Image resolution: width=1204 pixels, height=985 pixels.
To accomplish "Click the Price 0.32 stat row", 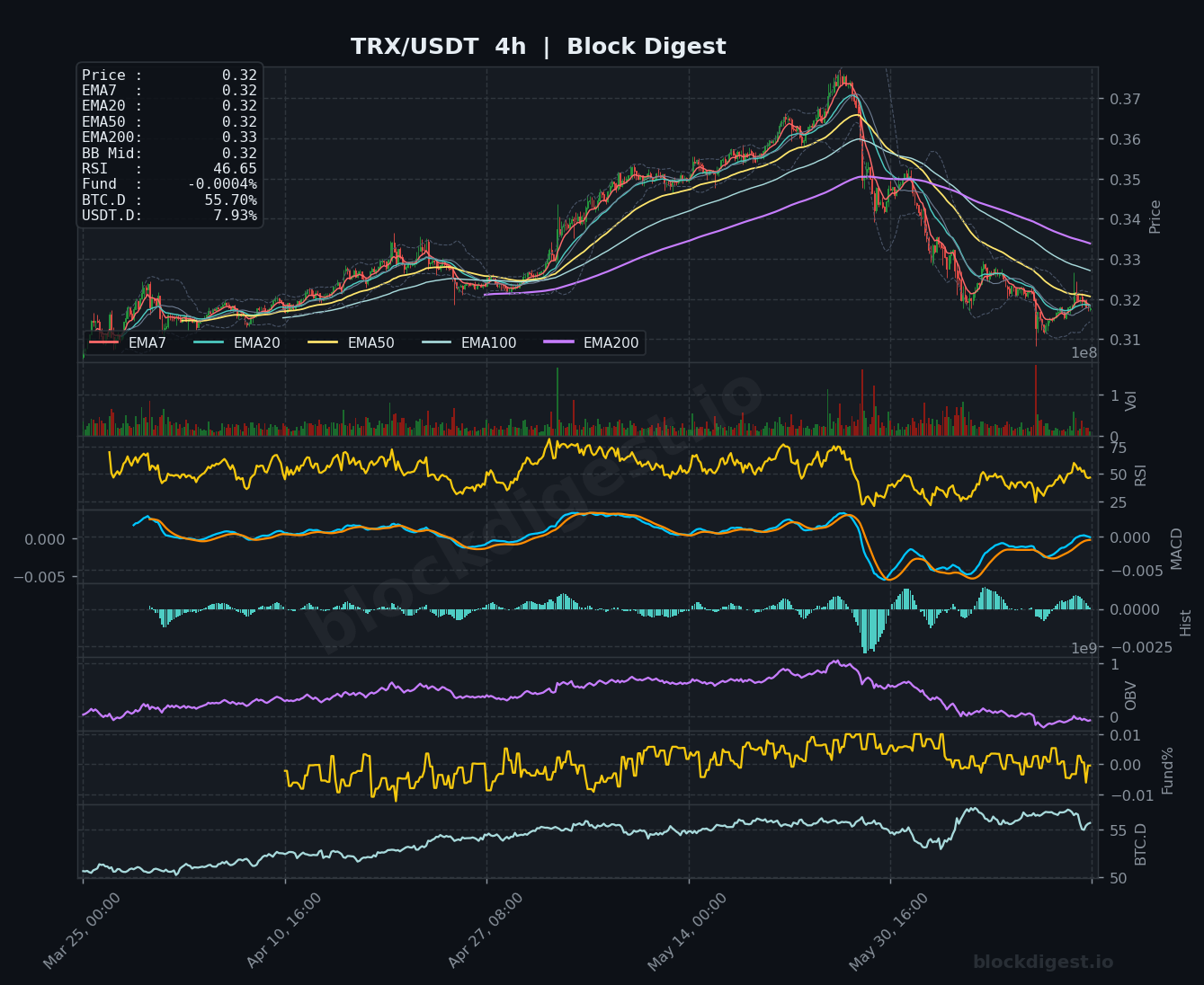I will click(x=169, y=75).
